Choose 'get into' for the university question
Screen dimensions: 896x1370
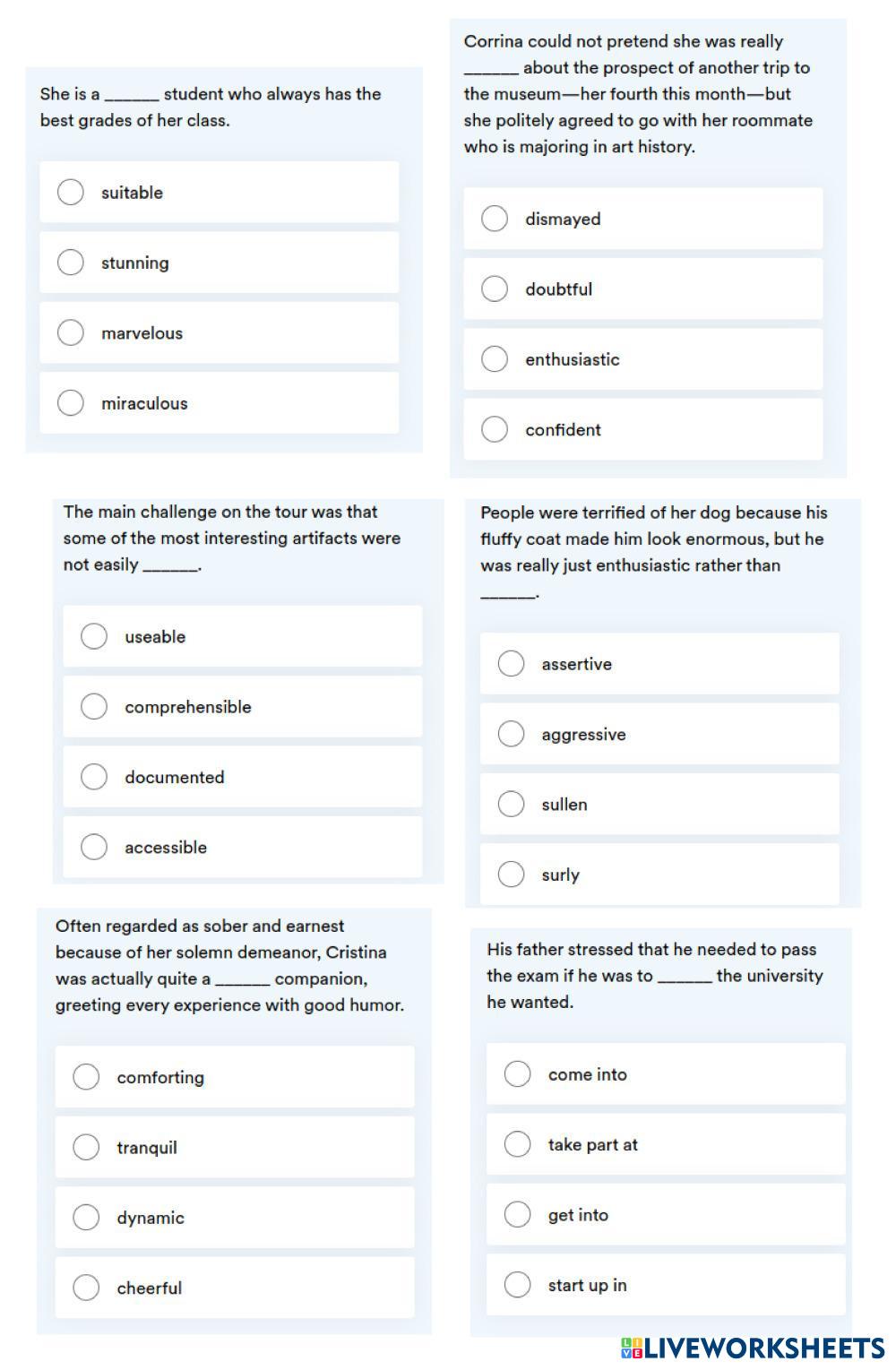click(518, 1215)
